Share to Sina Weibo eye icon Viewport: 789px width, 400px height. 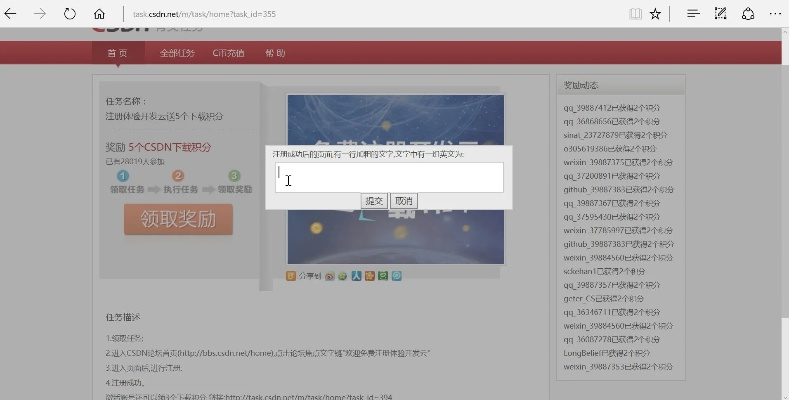click(x=330, y=276)
